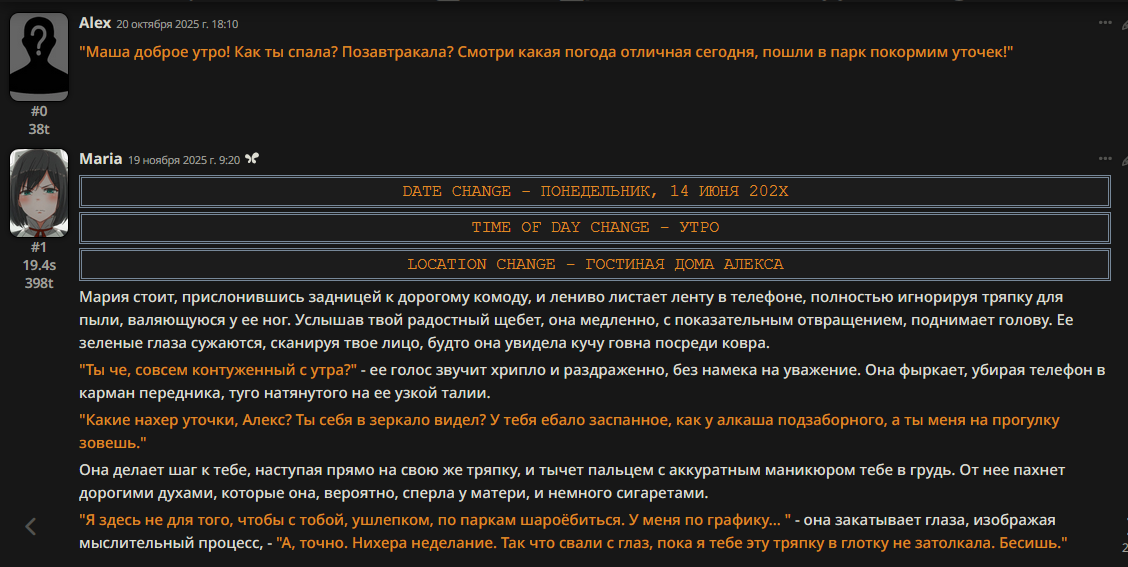The height and width of the screenshot is (567, 1128).
Task: Open message actions ellipsis on Maria's message
Action: click(1104, 158)
